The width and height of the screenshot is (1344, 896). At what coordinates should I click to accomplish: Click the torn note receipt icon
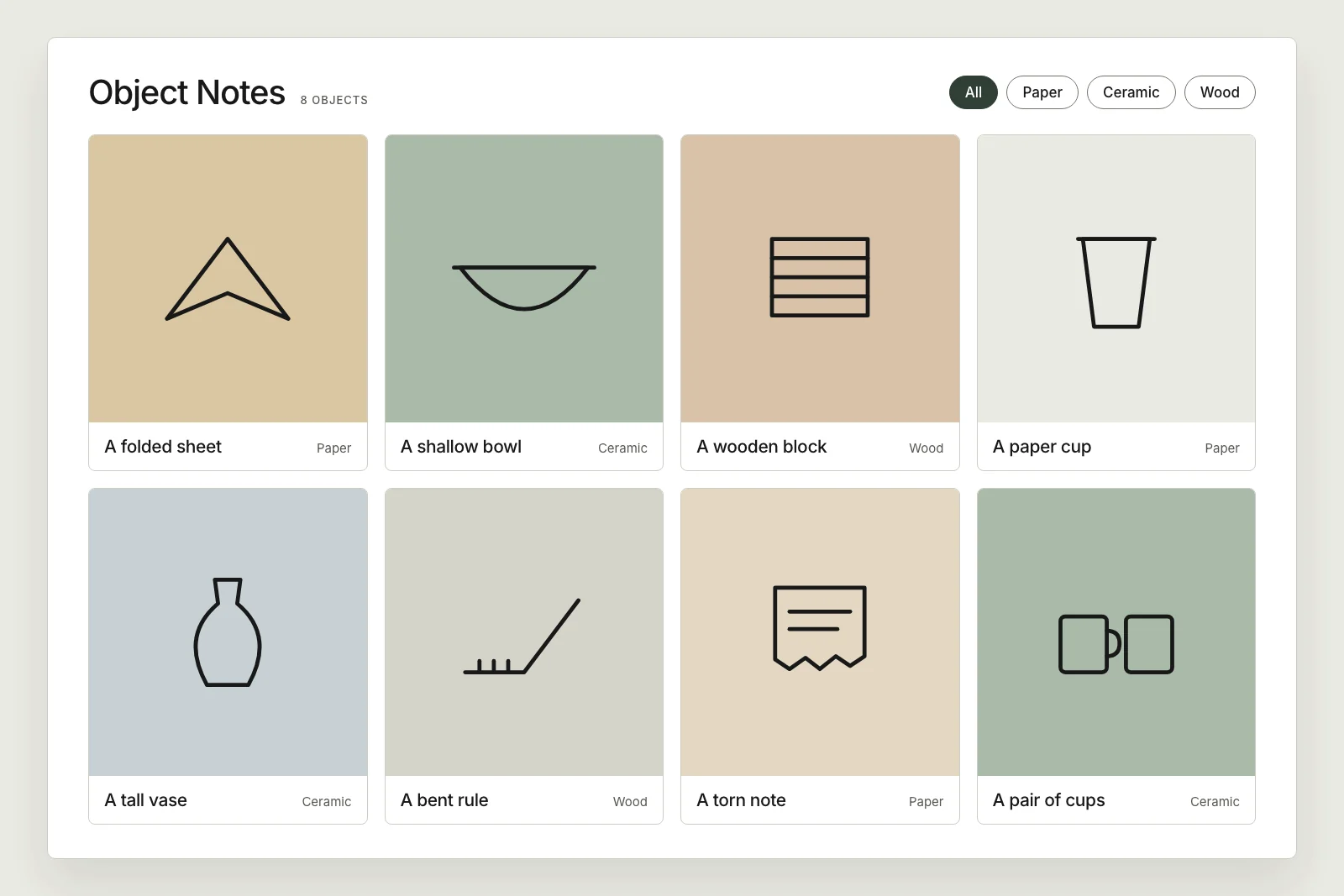pos(820,627)
